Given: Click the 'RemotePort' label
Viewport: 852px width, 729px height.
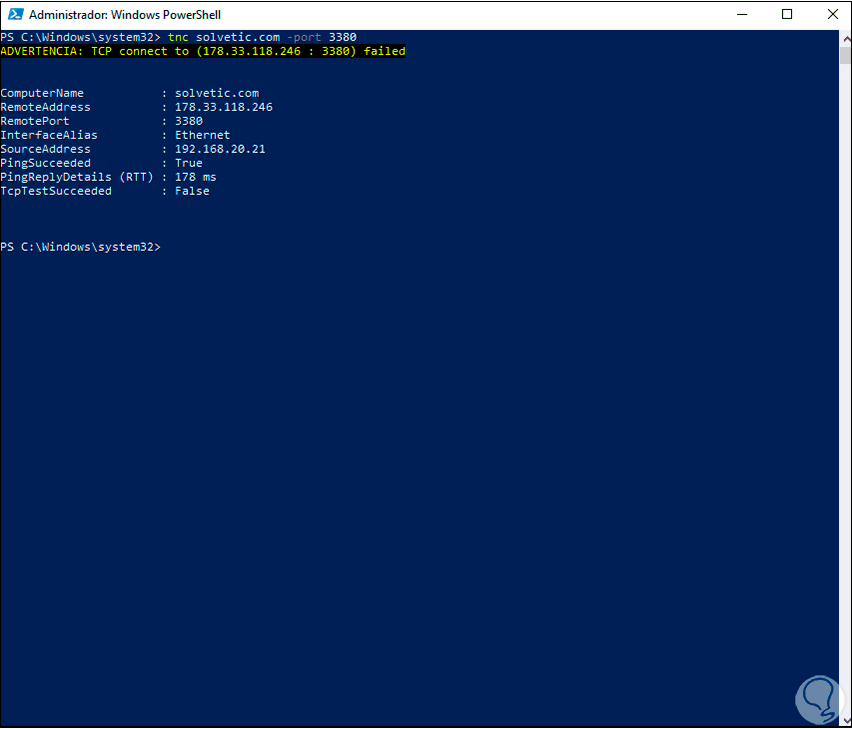Looking at the screenshot, I should click(35, 121).
